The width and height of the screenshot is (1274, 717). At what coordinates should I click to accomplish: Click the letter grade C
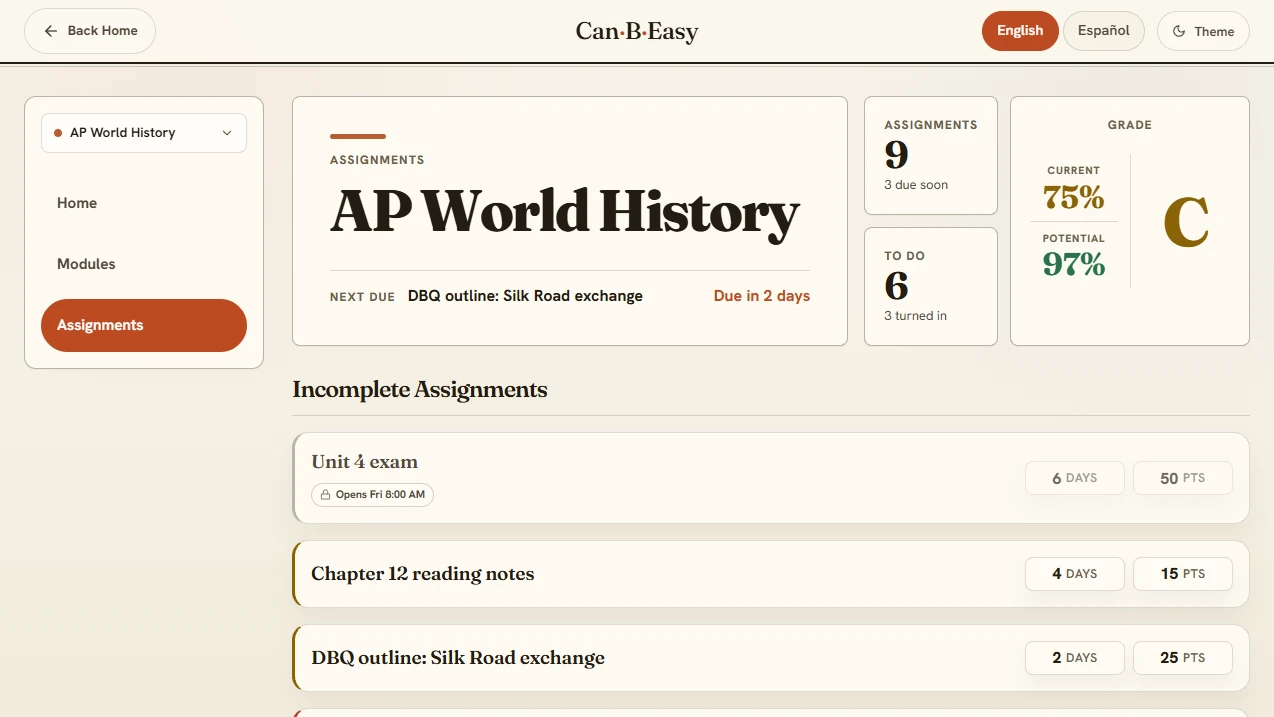pyautogui.click(x=1187, y=222)
